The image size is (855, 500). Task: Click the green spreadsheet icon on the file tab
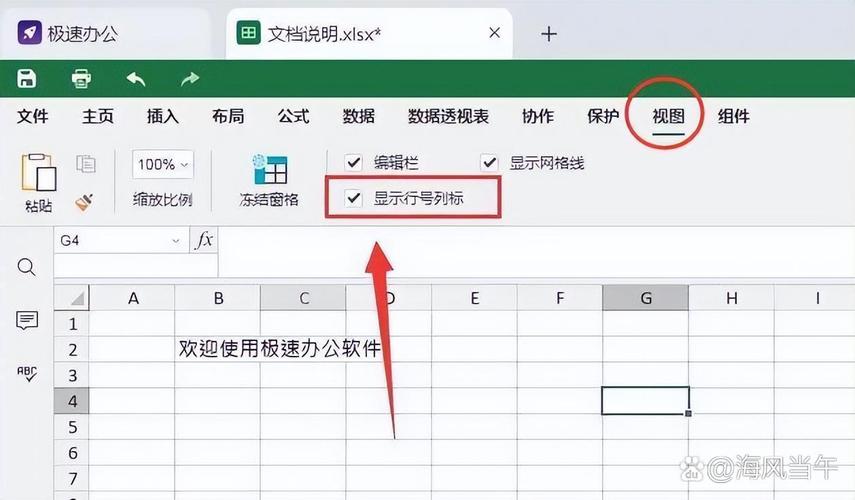click(248, 33)
